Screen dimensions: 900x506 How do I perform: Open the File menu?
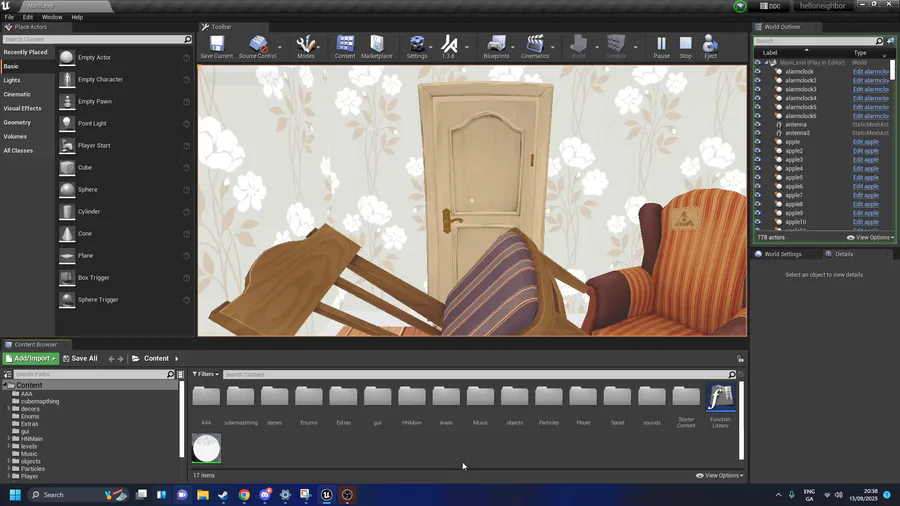click(x=9, y=17)
